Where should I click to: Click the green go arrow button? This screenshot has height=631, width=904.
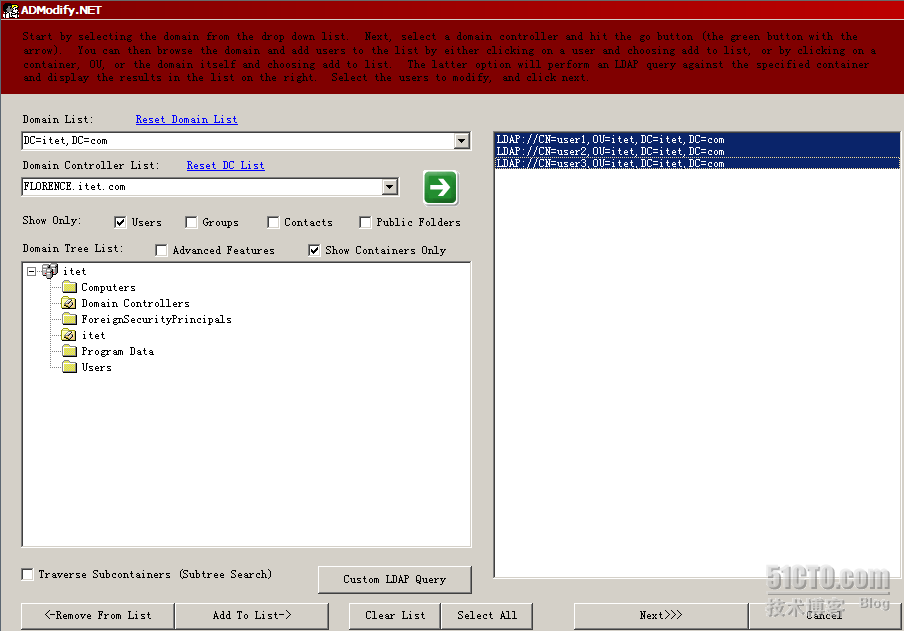[x=440, y=187]
